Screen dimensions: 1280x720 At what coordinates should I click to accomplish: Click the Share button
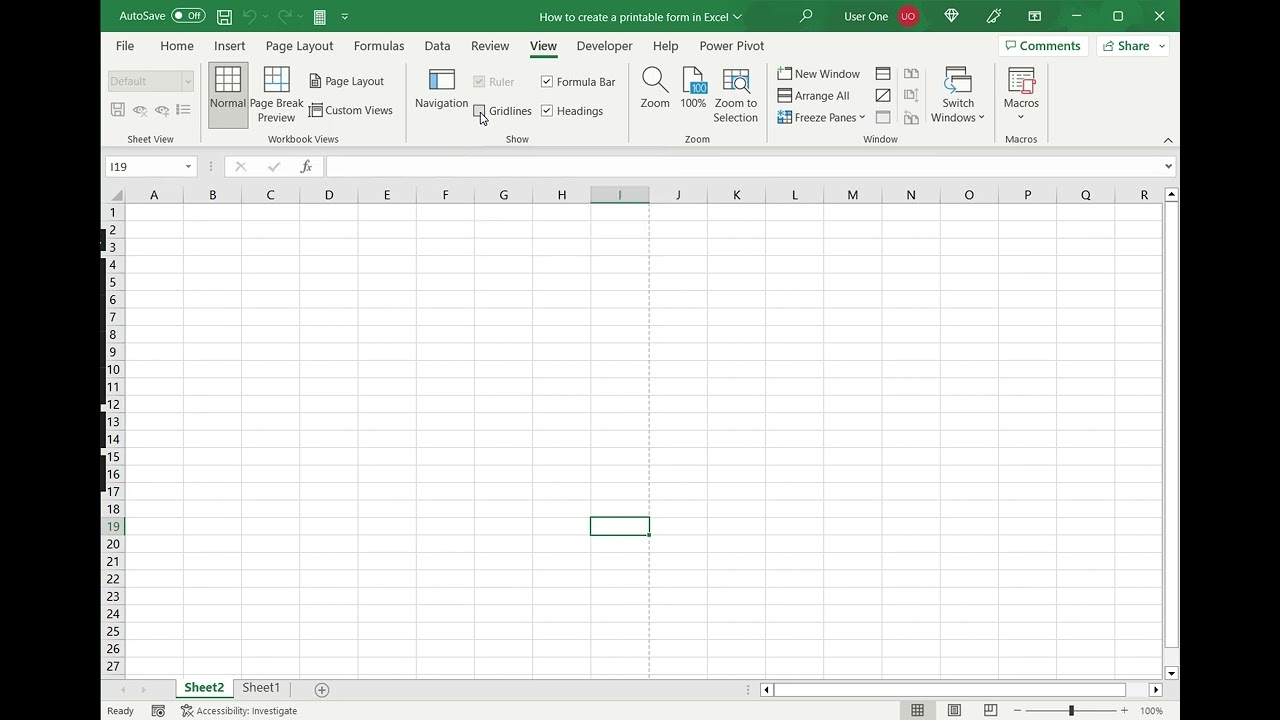point(1132,46)
